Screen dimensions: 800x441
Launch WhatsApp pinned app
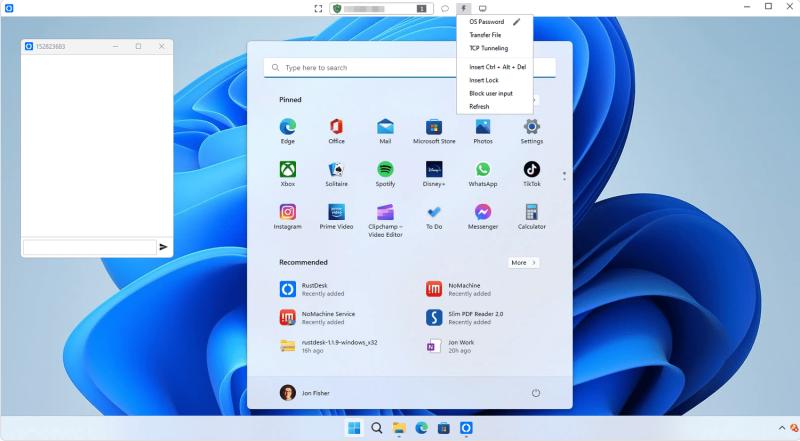pos(483,174)
